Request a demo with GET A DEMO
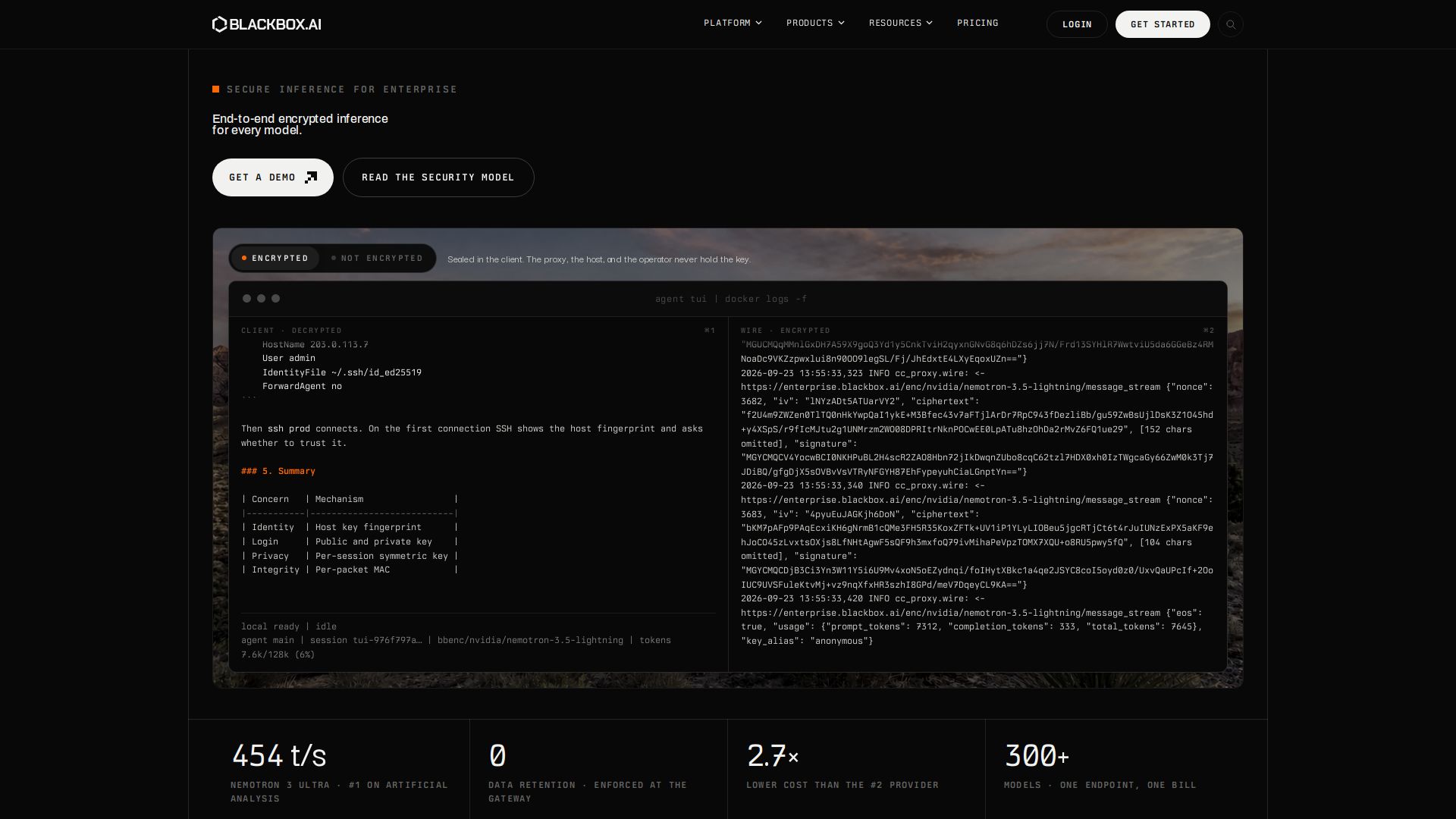1456x819 pixels. click(x=273, y=177)
